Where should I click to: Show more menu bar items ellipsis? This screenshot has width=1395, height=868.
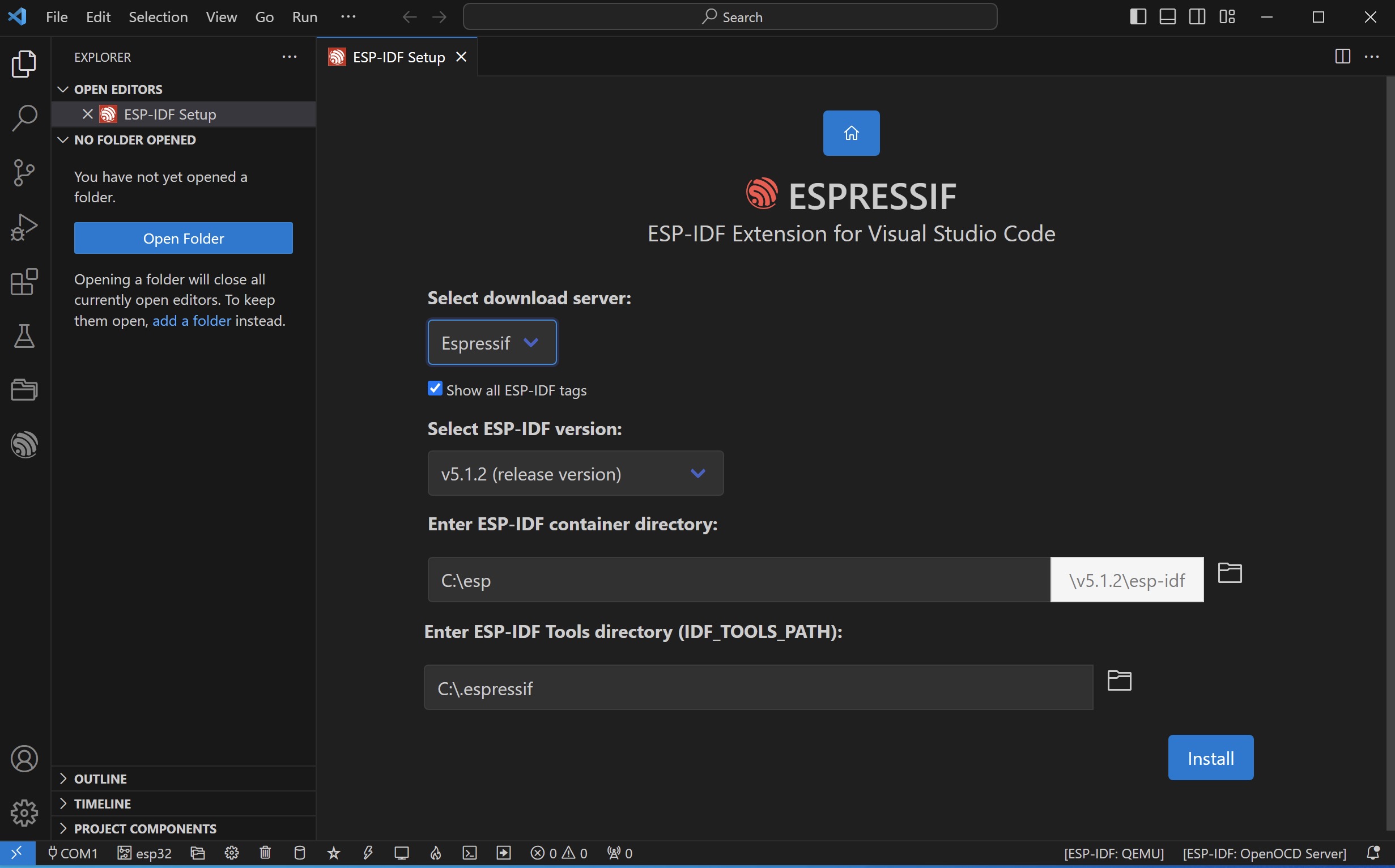[x=348, y=16]
